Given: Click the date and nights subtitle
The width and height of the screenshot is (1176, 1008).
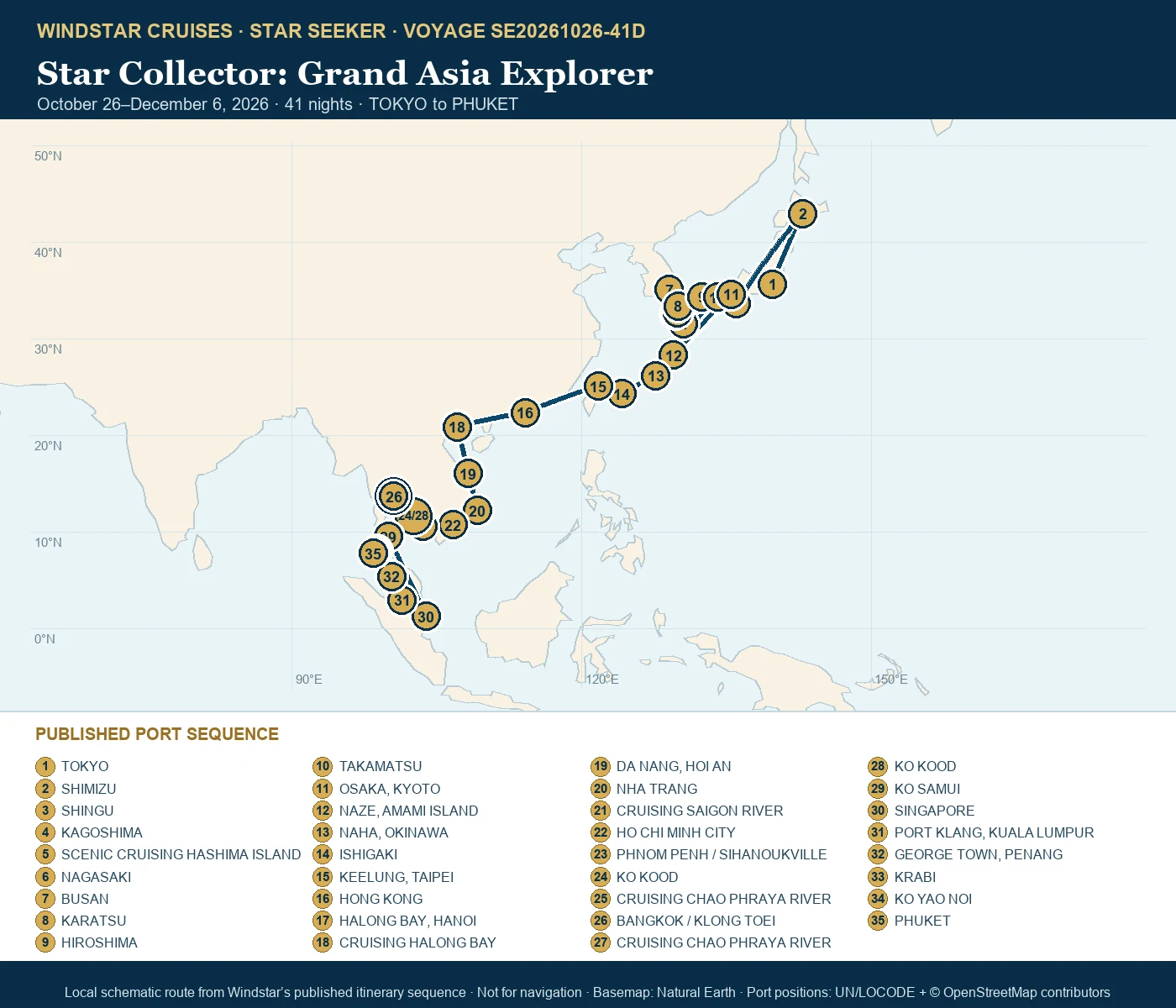Looking at the screenshot, I should [x=277, y=104].
